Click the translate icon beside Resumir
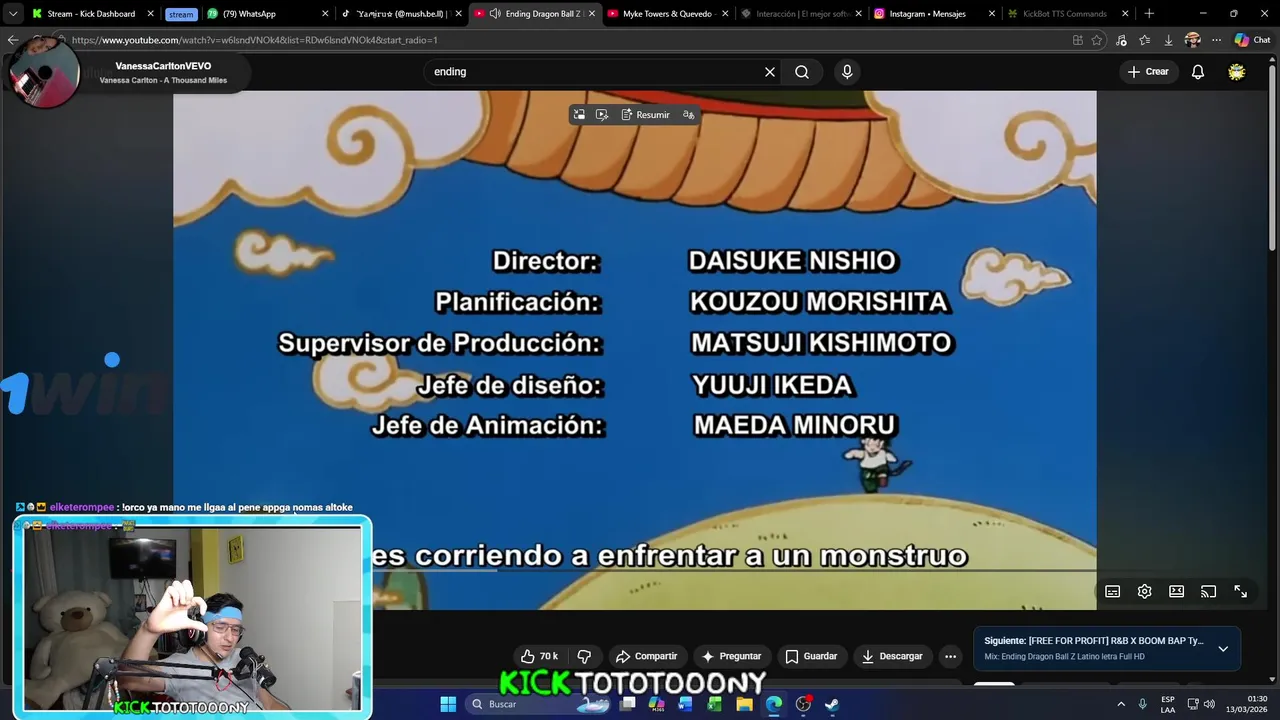 [688, 115]
